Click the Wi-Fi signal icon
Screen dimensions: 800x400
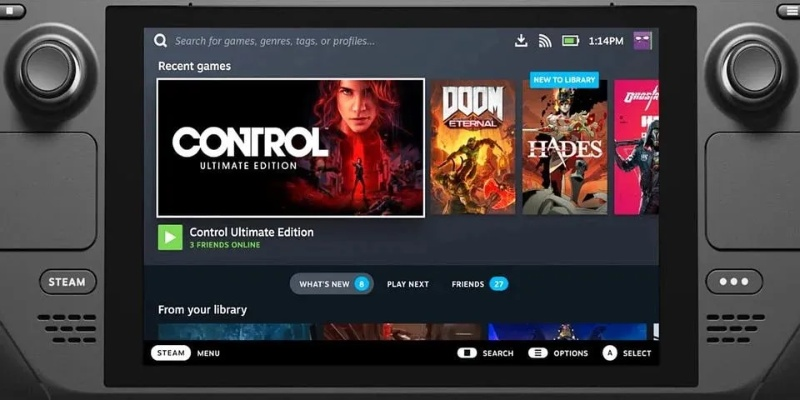tap(545, 41)
